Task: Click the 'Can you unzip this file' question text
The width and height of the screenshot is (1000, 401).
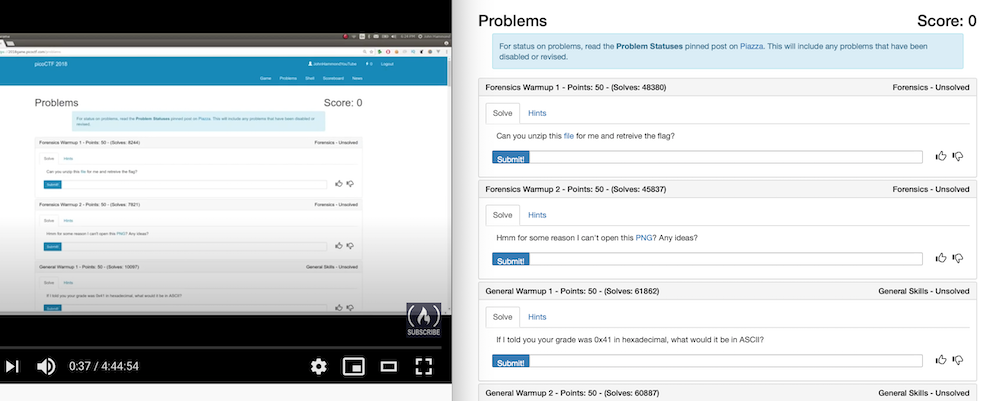Action: (585, 136)
